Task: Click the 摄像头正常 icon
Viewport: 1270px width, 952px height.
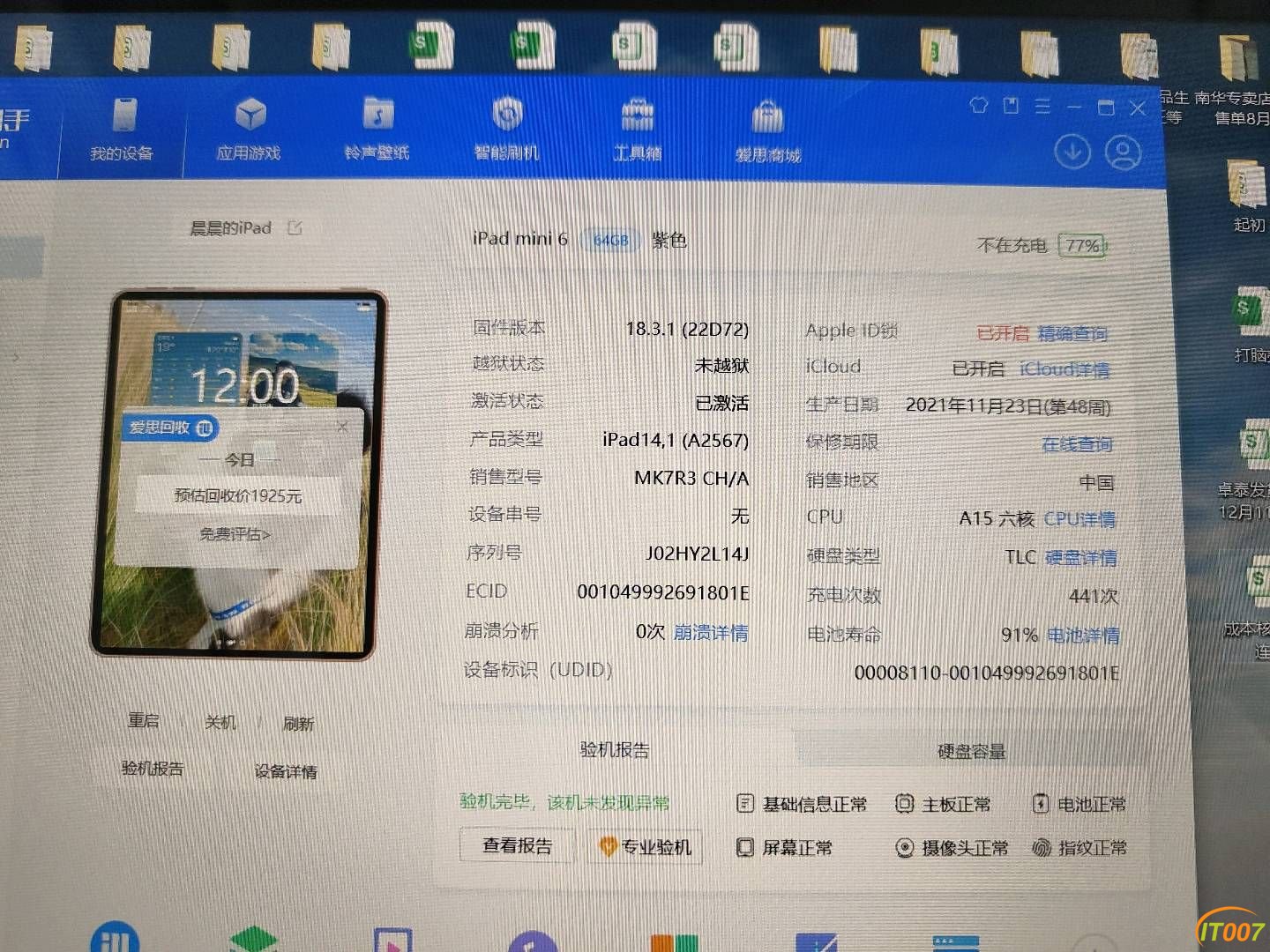Action: [904, 848]
